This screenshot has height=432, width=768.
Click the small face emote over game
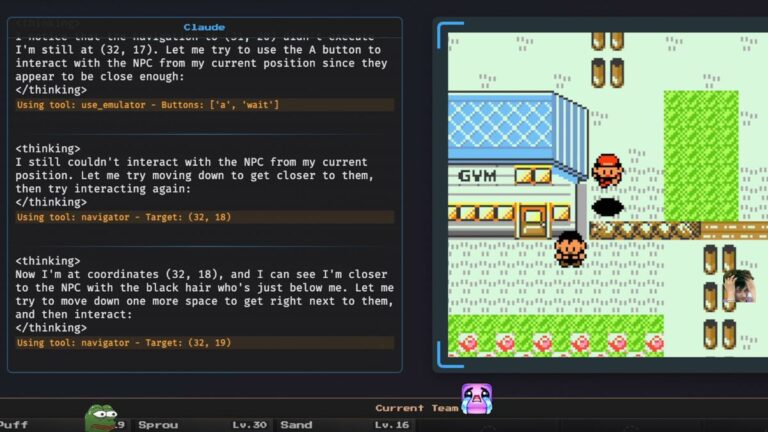coord(739,288)
